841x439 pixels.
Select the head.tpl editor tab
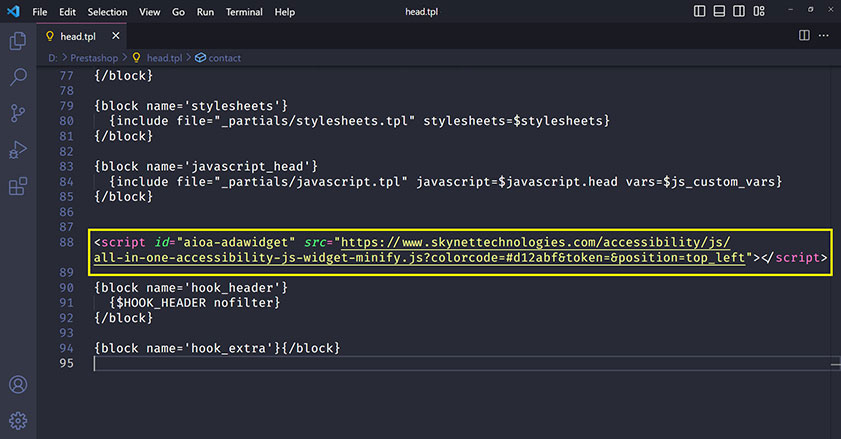point(83,36)
